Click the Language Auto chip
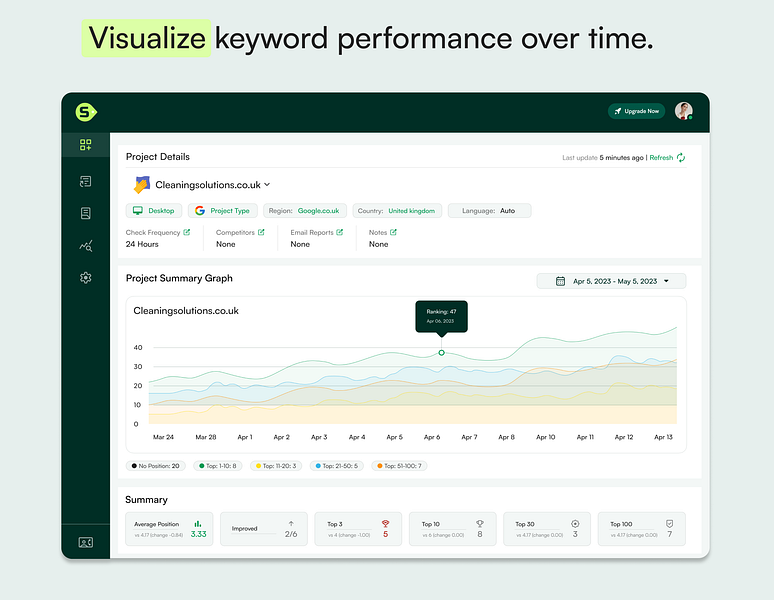This screenshot has width=774, height=600. (489, 211)
